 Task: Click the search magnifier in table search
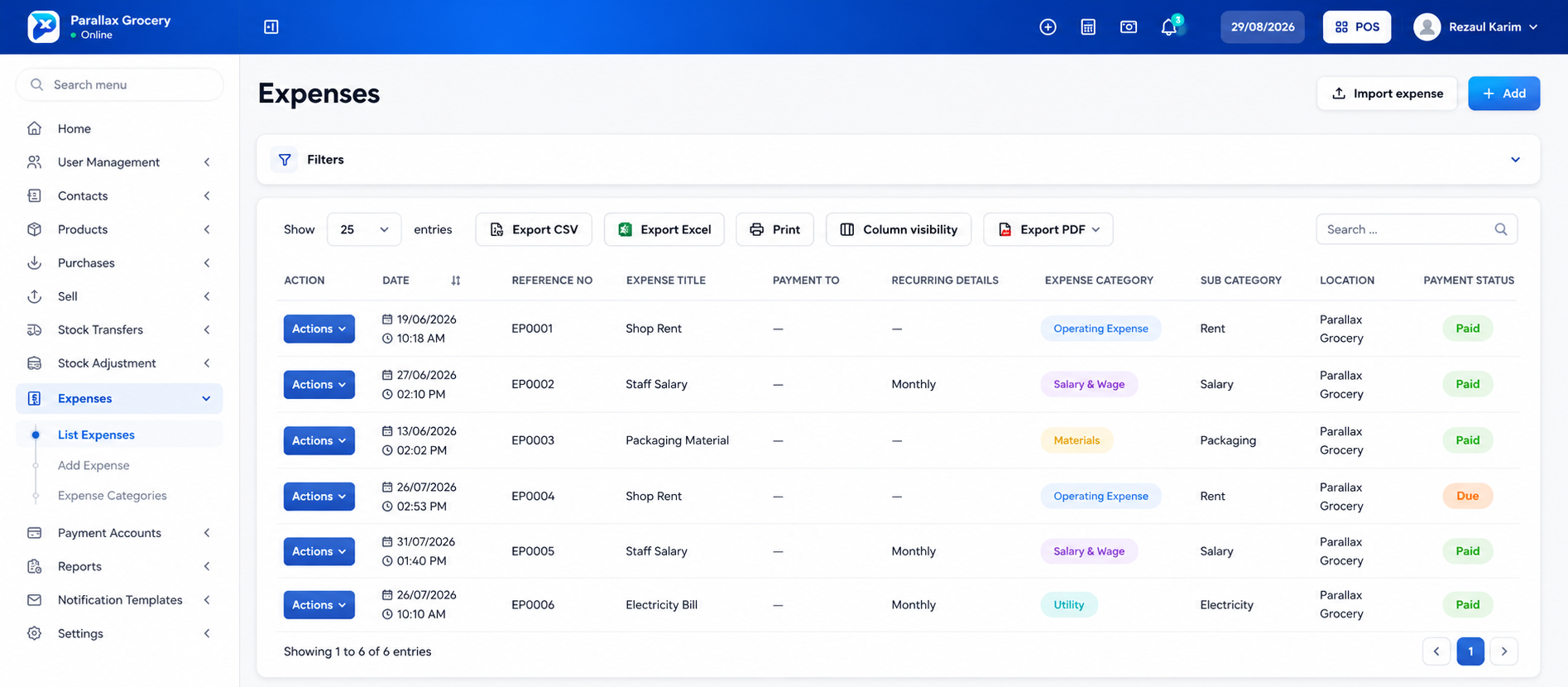[1500, 229]
